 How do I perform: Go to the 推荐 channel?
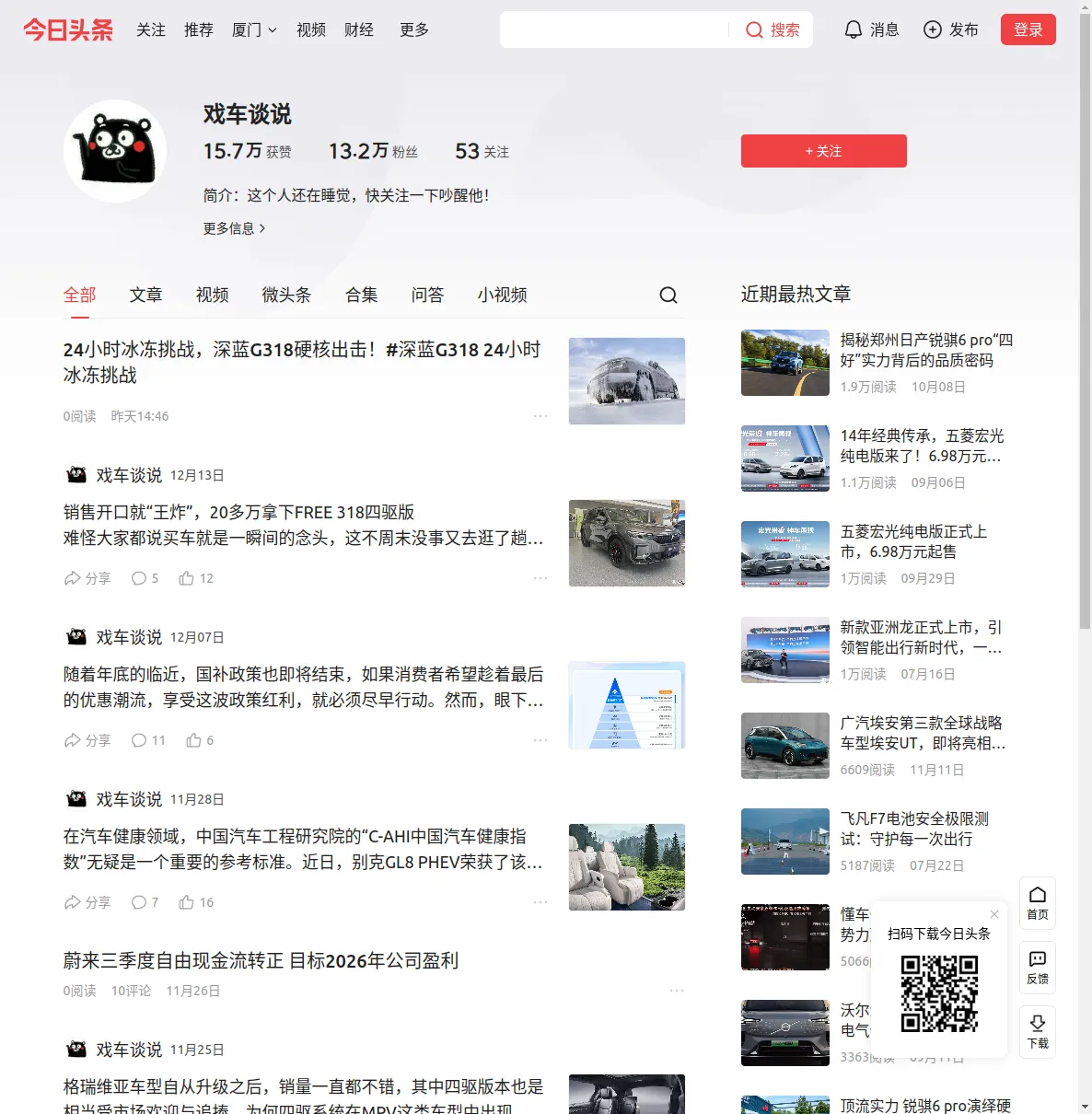199,30
